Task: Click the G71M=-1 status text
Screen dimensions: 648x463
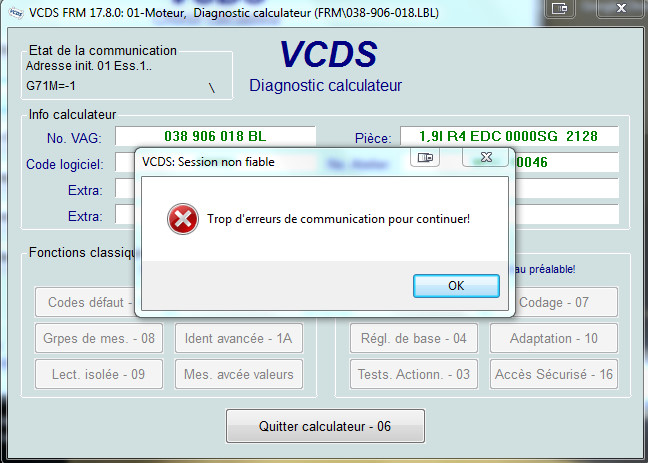Action: tap(51, 86)
